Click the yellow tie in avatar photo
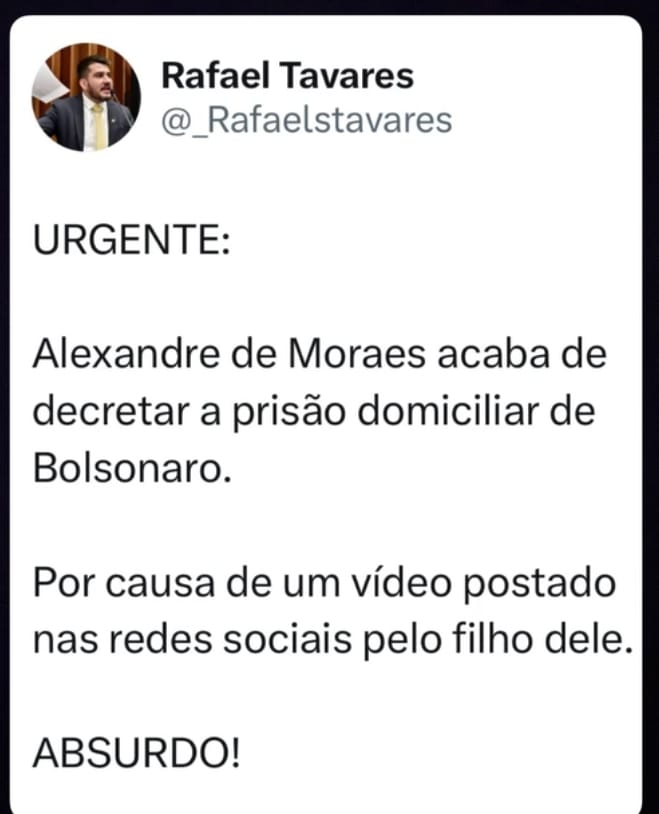Image resolution: width=659 pixels, height=814 pixels. click(99, 126)
